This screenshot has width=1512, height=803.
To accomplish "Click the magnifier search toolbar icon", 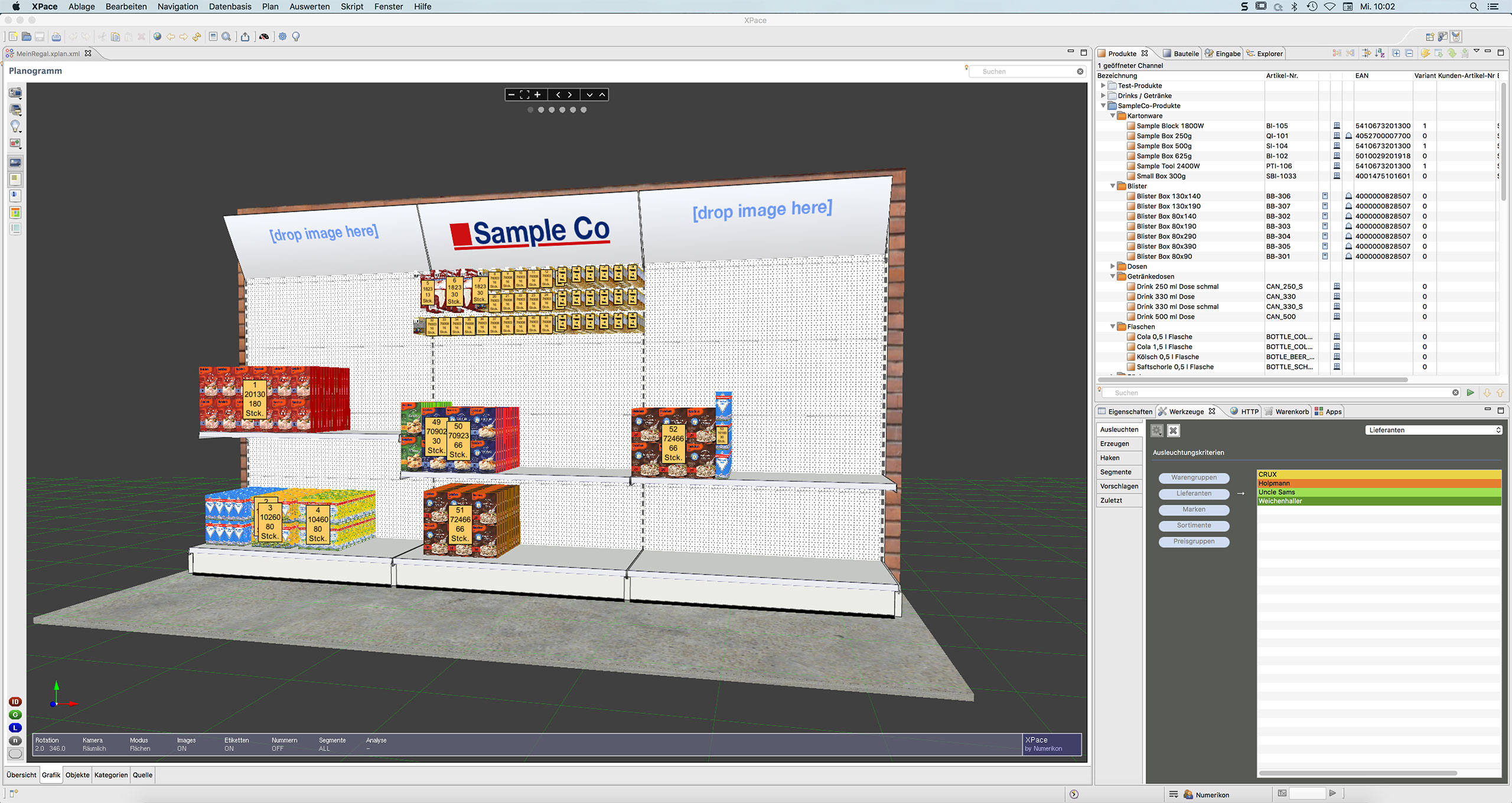I will click(x=226, y=37).
